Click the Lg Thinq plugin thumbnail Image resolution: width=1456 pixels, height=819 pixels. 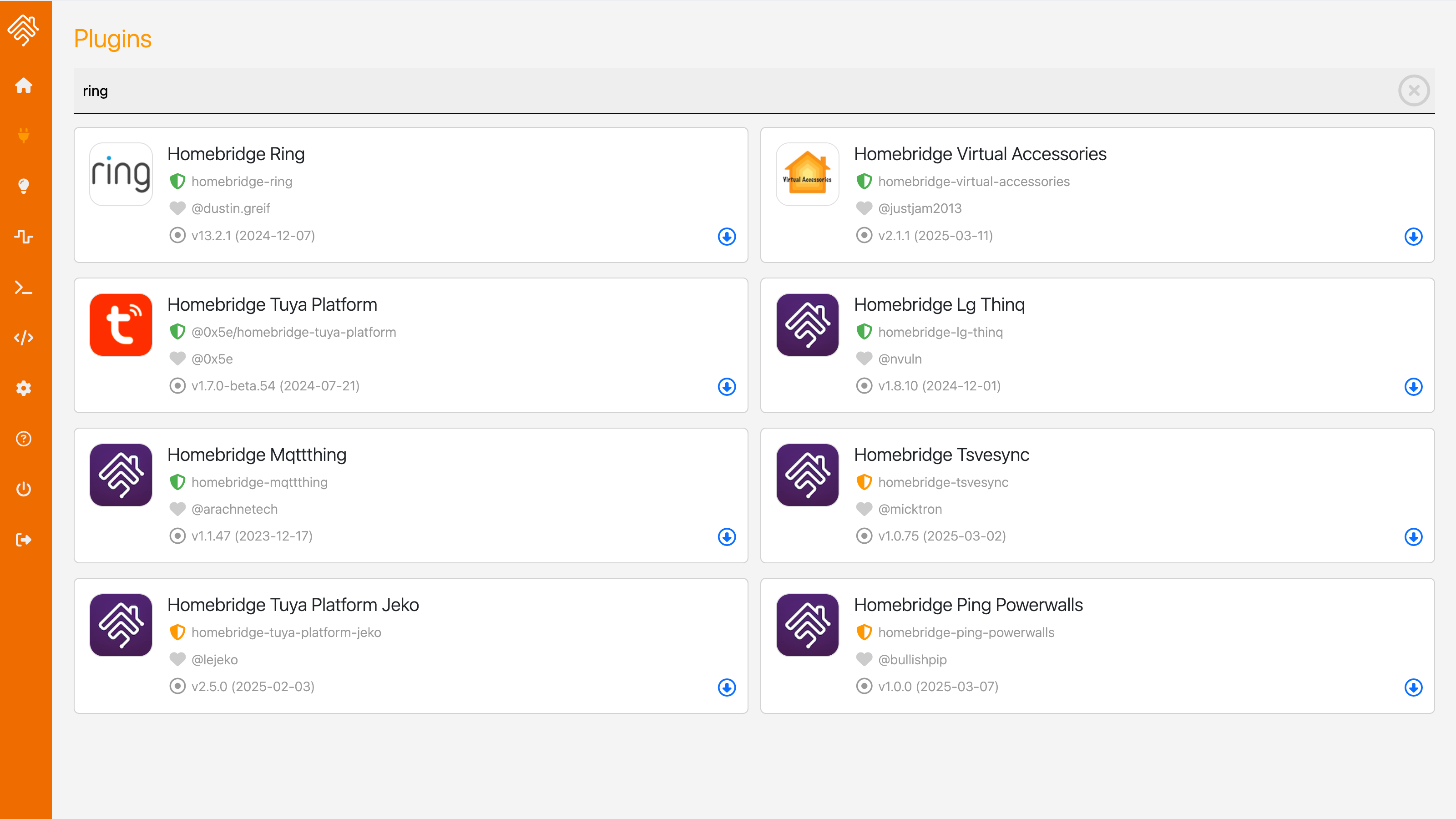(807, 324)
